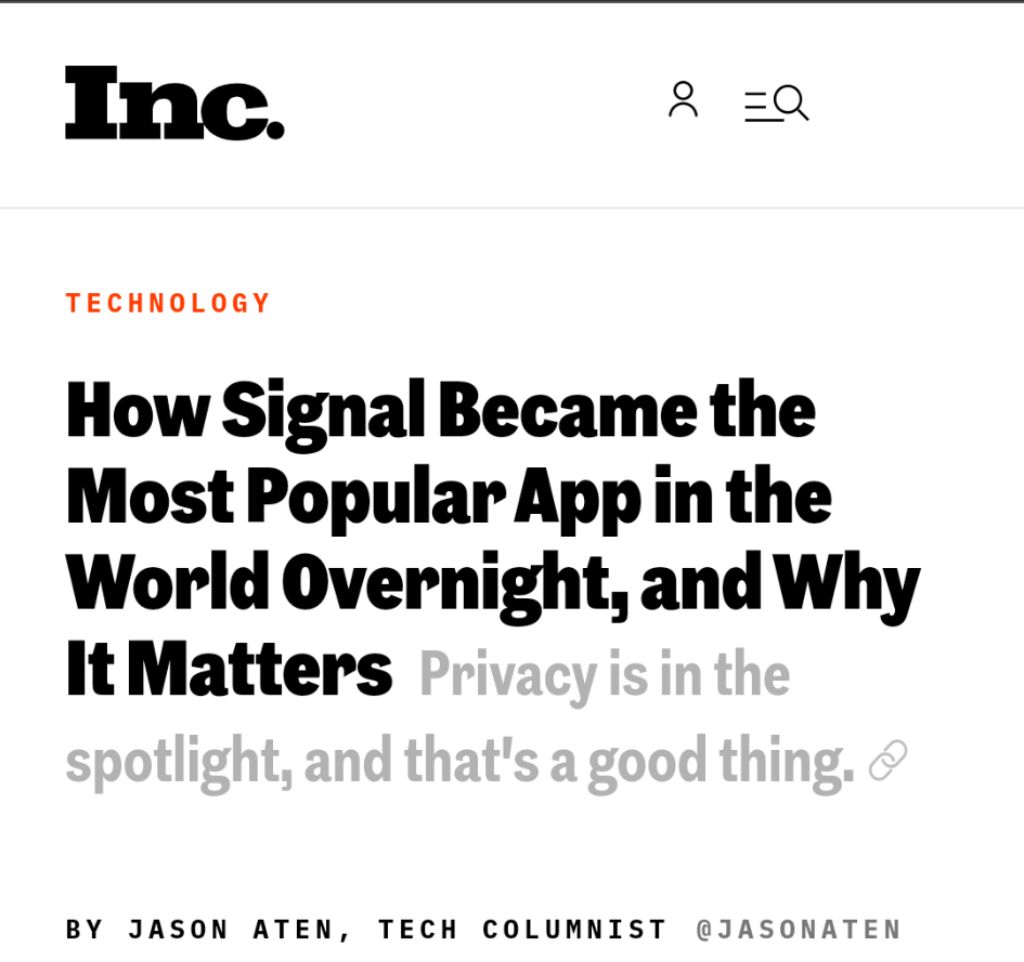Image resolution: width=1024 pixels, height=962 pixels.
Task: Click the magnifying glass search icon
Action: 792,103
